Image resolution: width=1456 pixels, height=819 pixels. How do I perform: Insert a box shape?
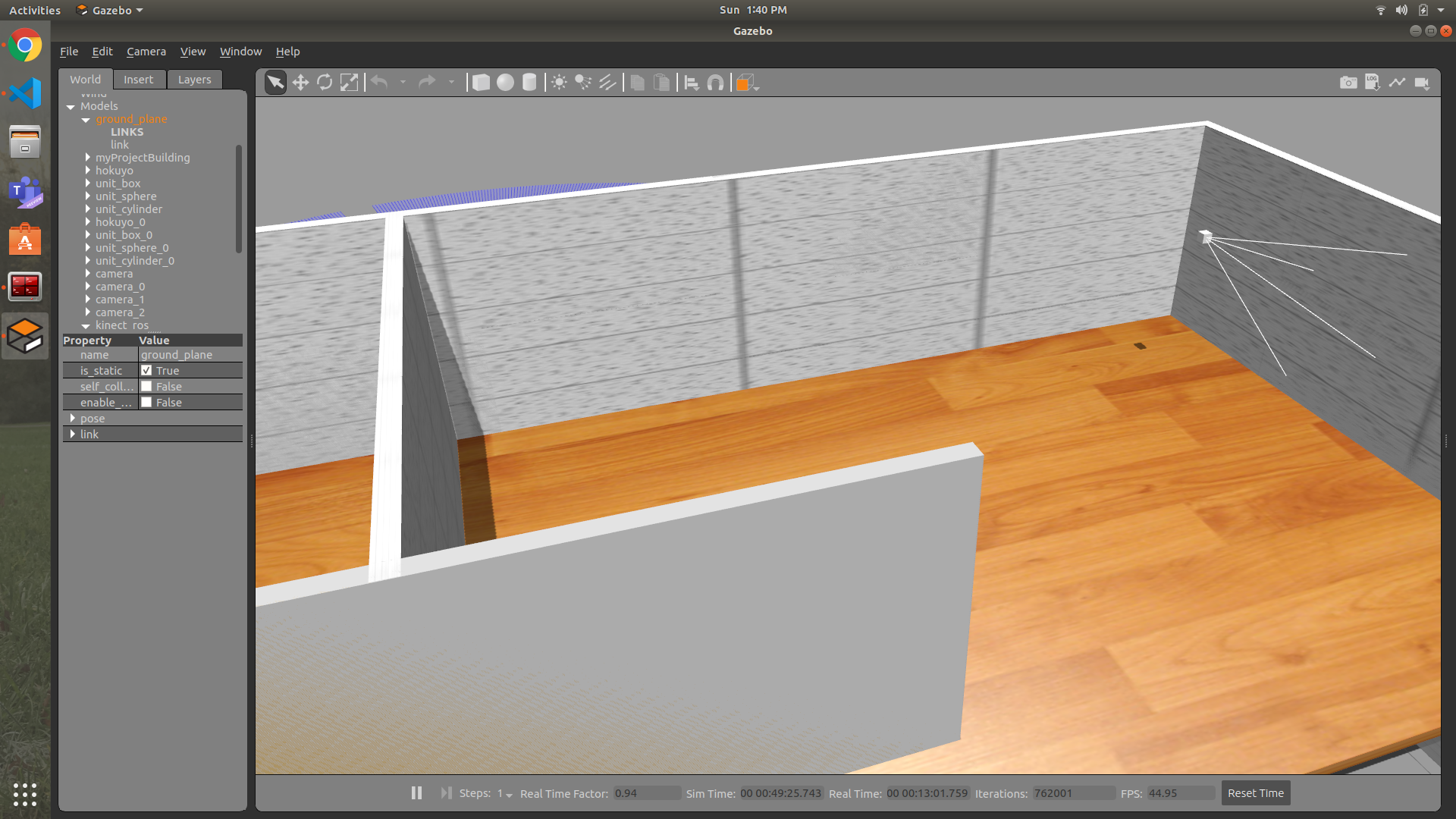tap(481, 83)
